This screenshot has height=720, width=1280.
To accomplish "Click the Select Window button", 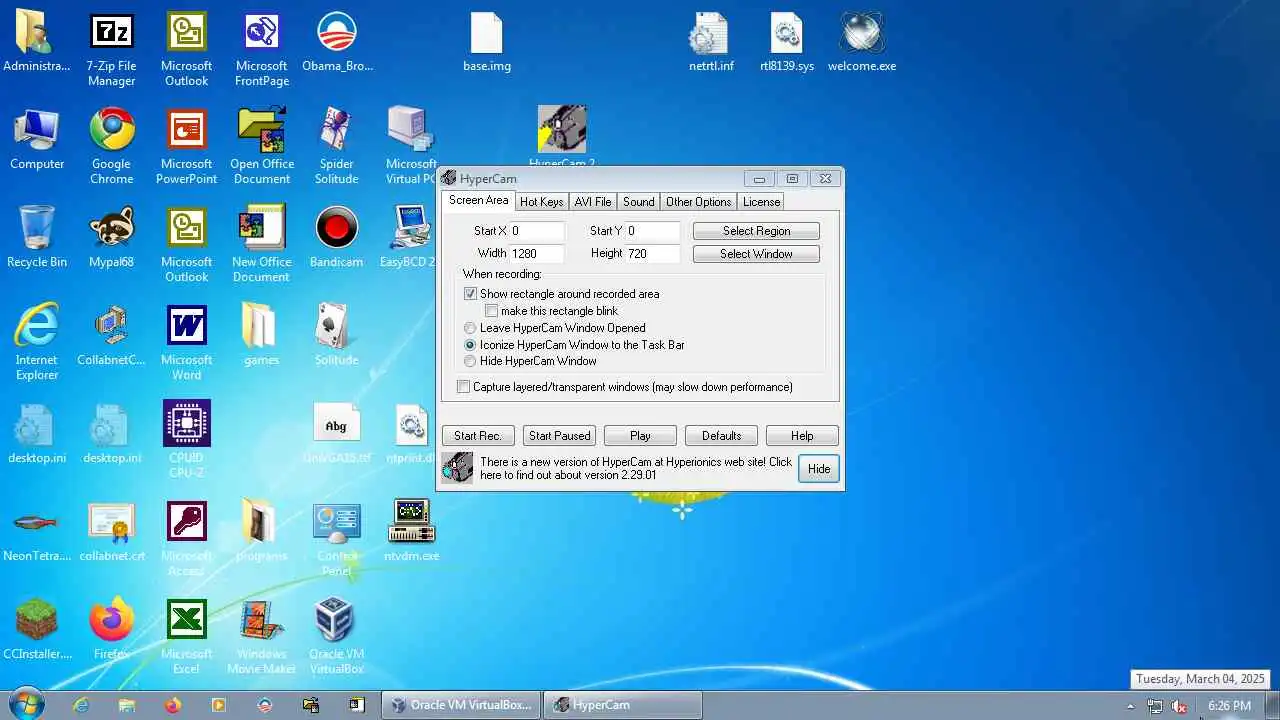I will point(756,254).
